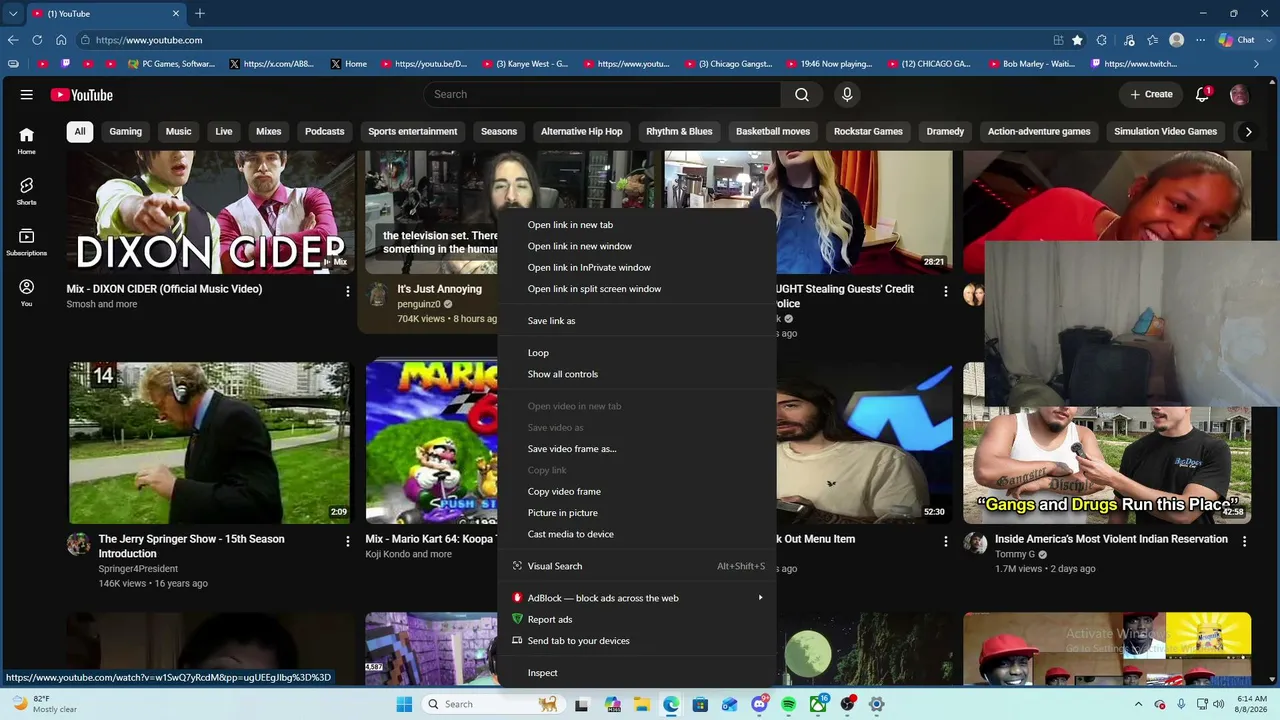Choose Open link in InPrivate window
1280x720 pixels.
(637, 267)
